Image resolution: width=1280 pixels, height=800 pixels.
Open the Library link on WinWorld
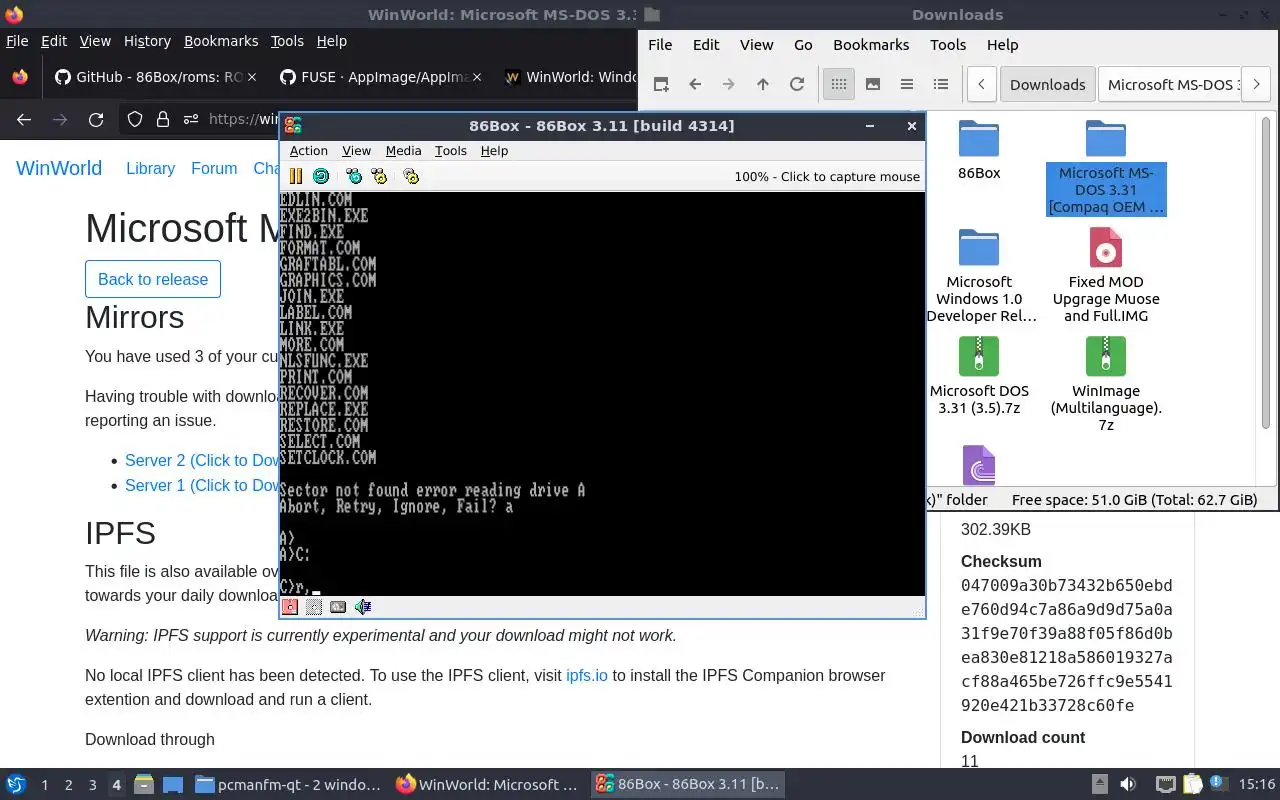coord(150,168)
